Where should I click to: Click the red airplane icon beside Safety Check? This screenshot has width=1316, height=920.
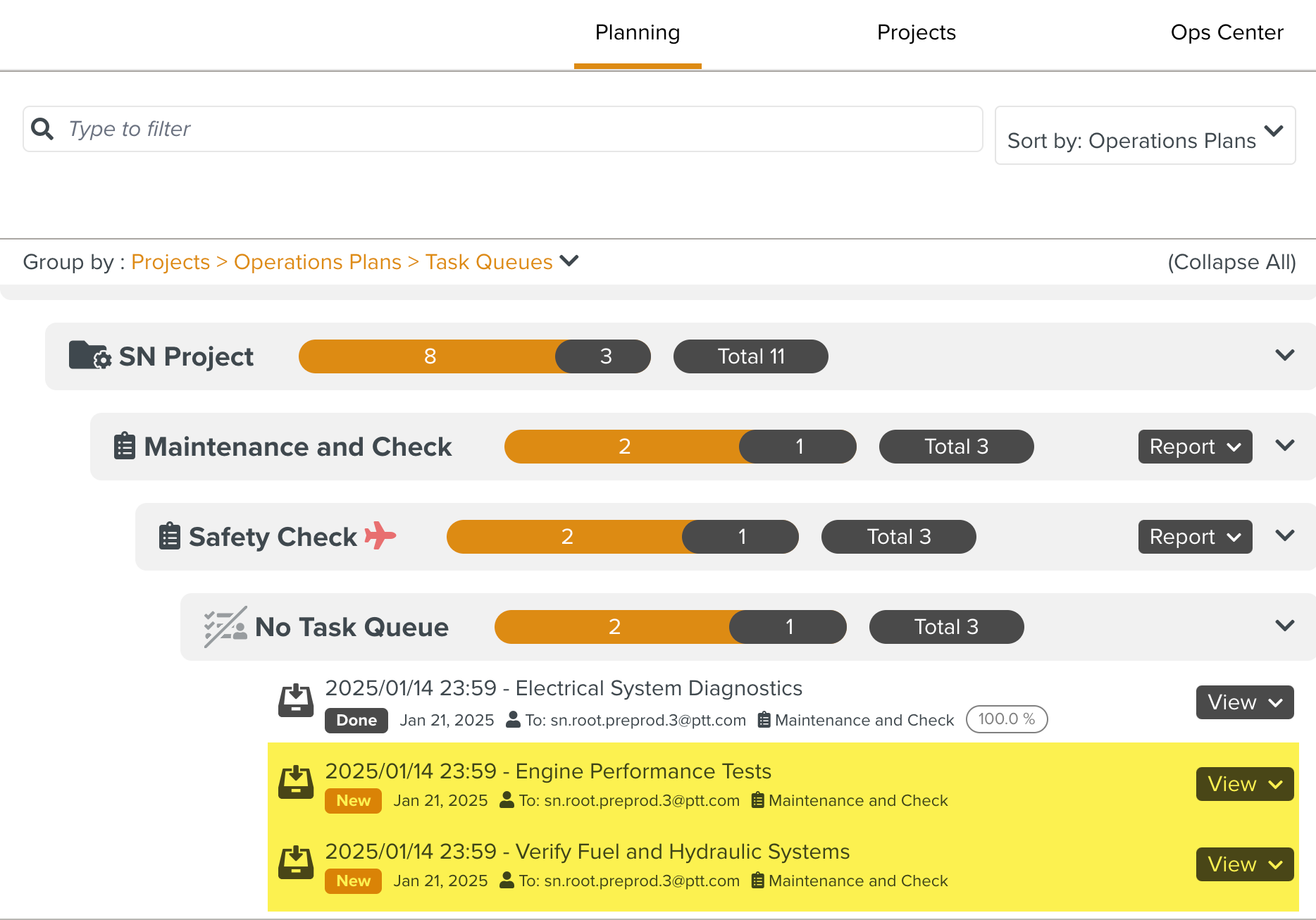tap(380, 536)
